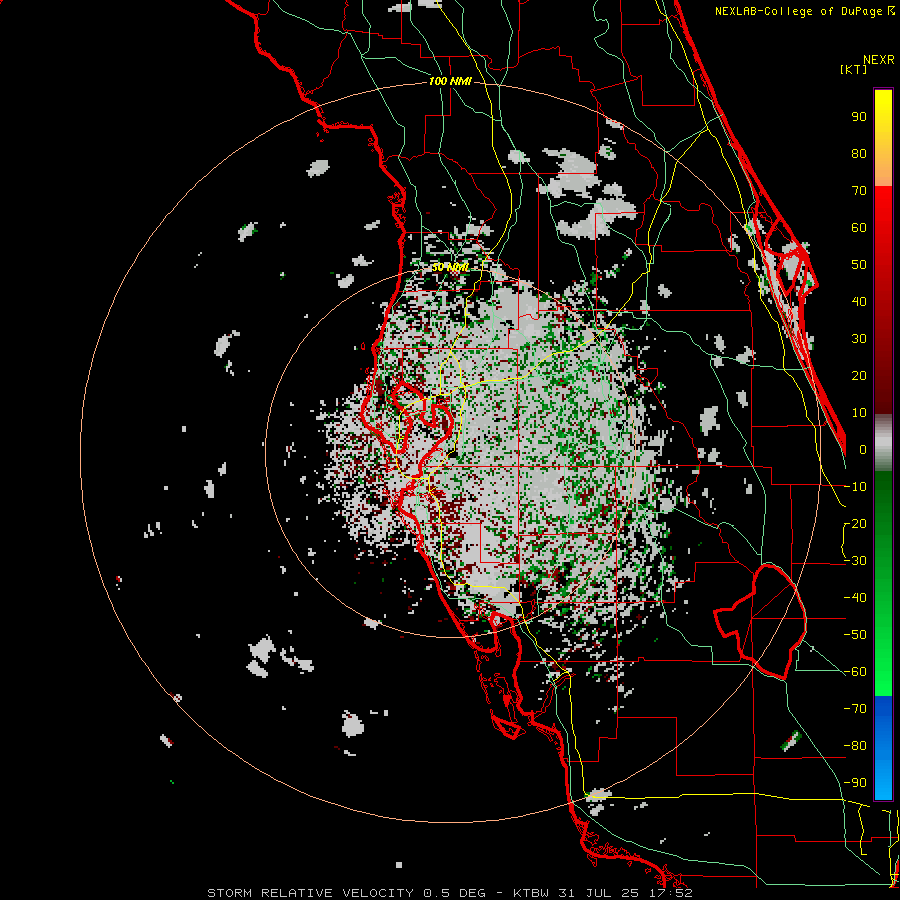Click the -90 knot label on the scale
This screenshot has height=900, width=900.
855,783
